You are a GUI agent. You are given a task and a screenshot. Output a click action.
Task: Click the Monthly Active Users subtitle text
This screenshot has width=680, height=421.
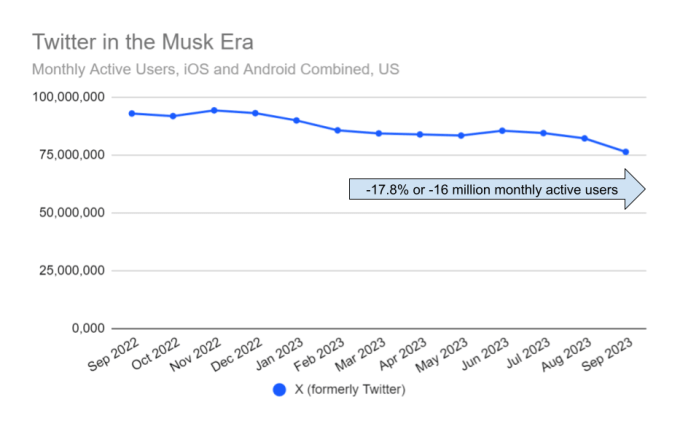pos(216,70)
